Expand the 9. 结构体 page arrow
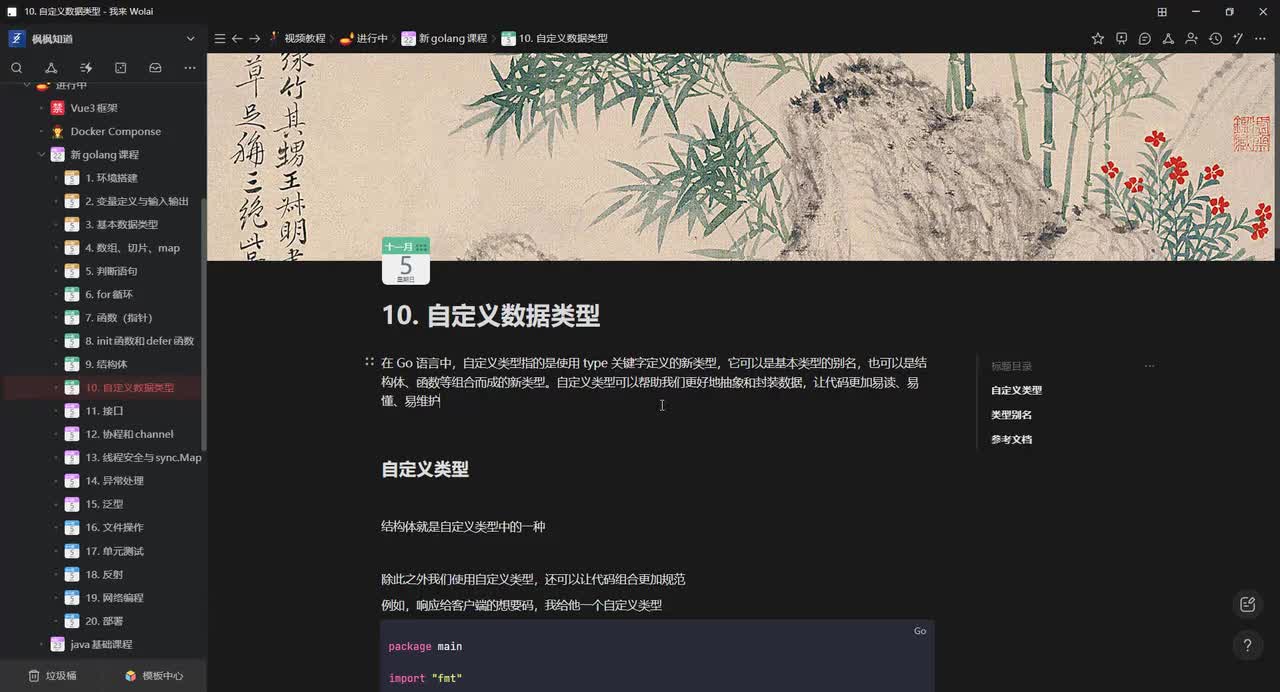1280x692 pixels. 55,364
